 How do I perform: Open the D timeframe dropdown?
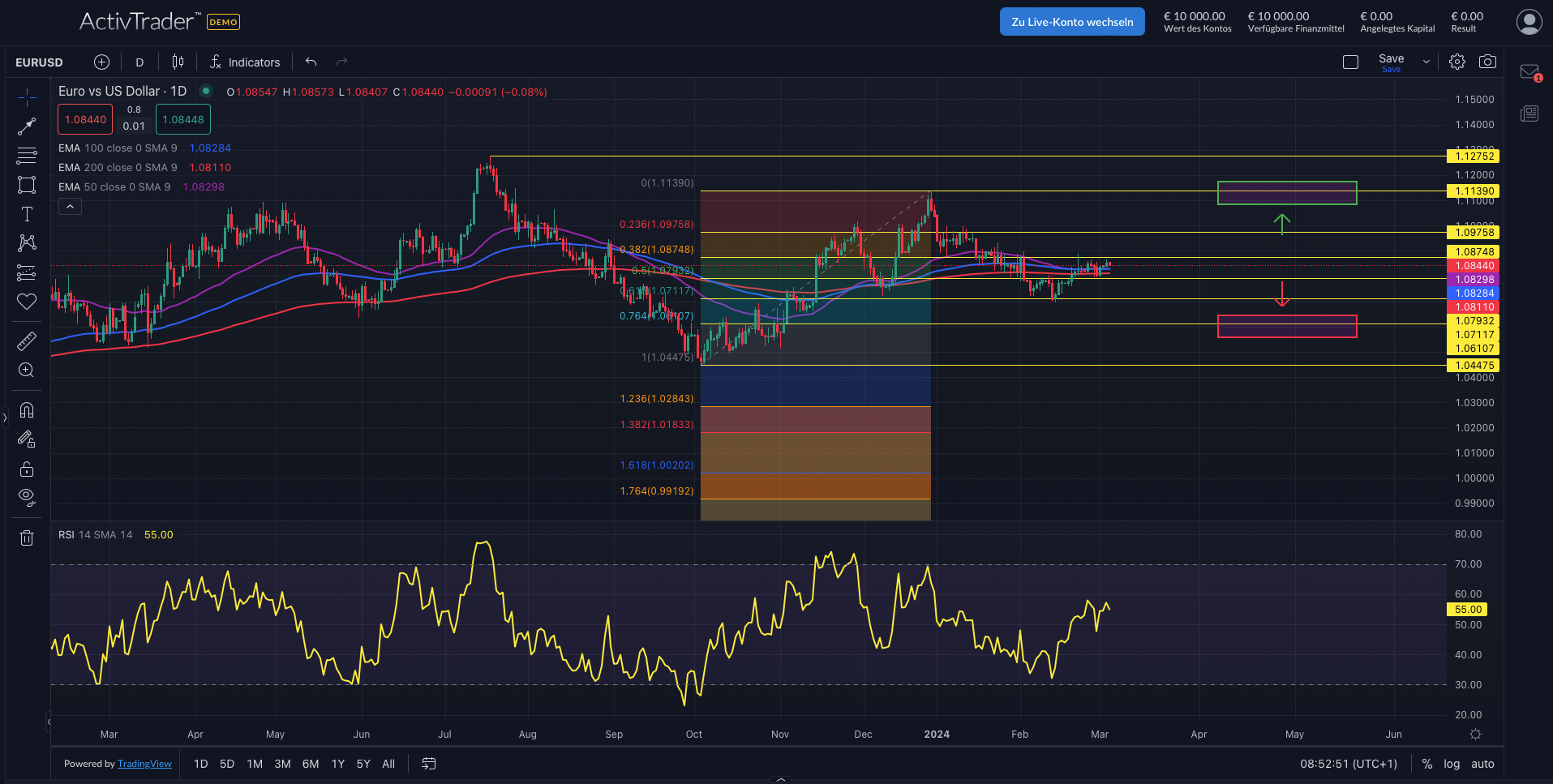(139, 62)
